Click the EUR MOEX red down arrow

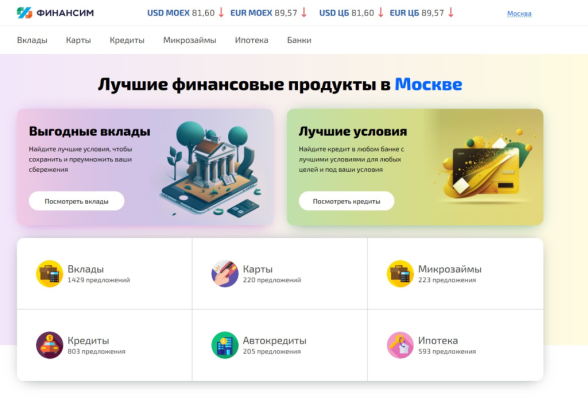304,12
